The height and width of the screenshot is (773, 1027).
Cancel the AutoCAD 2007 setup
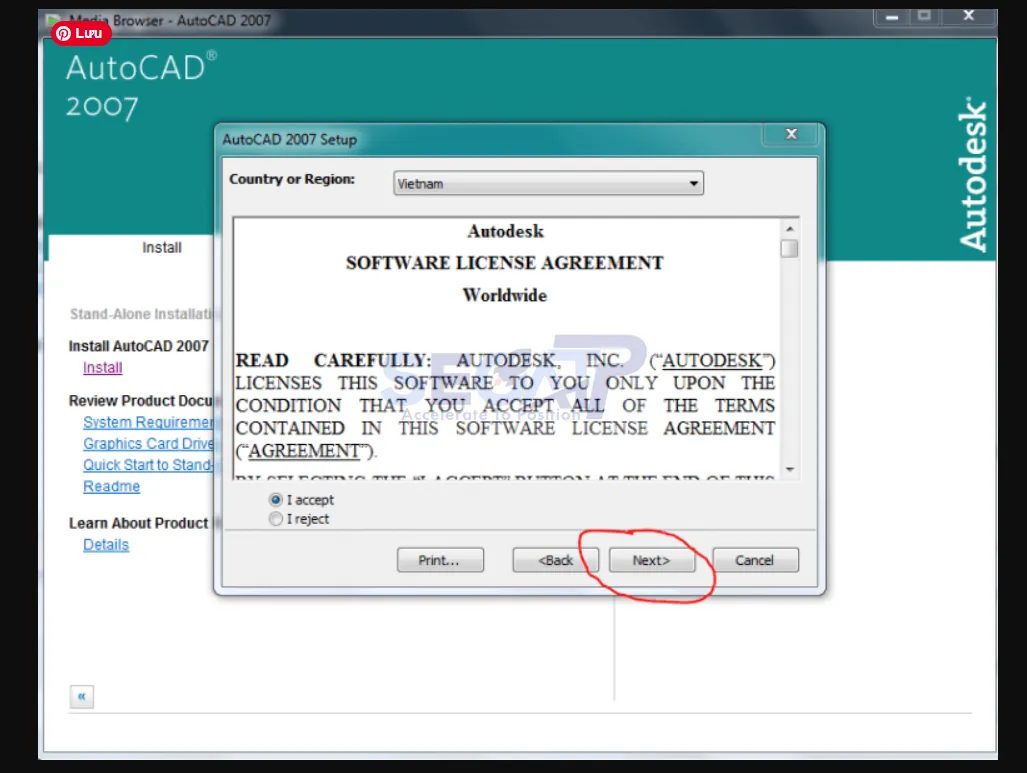755,560
